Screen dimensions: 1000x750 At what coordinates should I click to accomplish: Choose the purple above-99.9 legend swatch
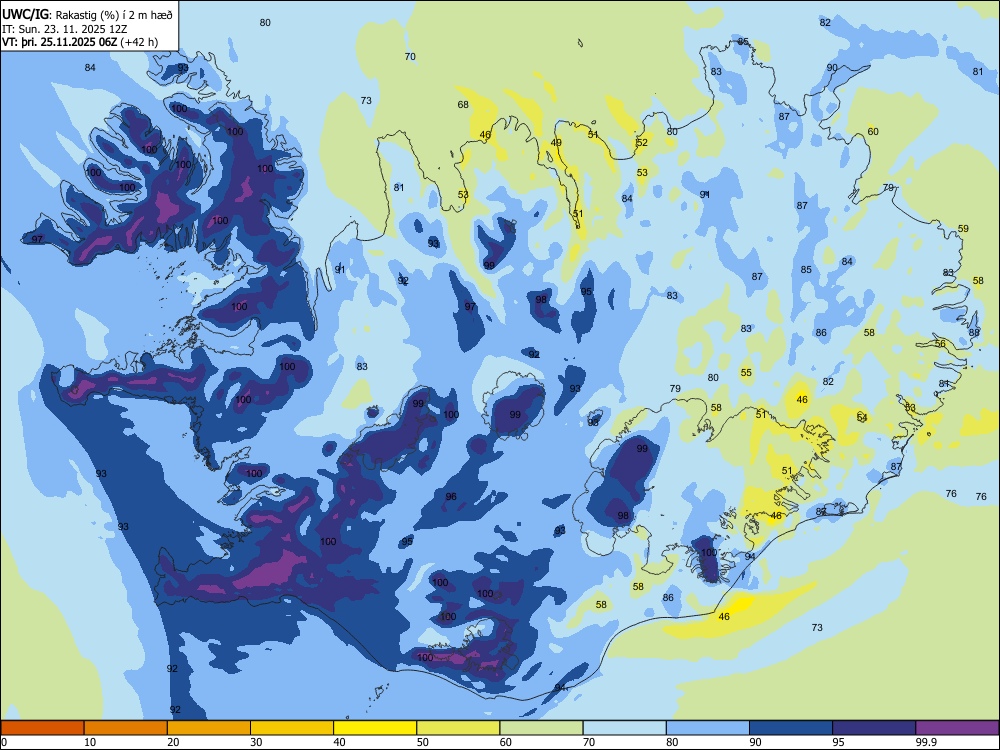coord(957,728)
